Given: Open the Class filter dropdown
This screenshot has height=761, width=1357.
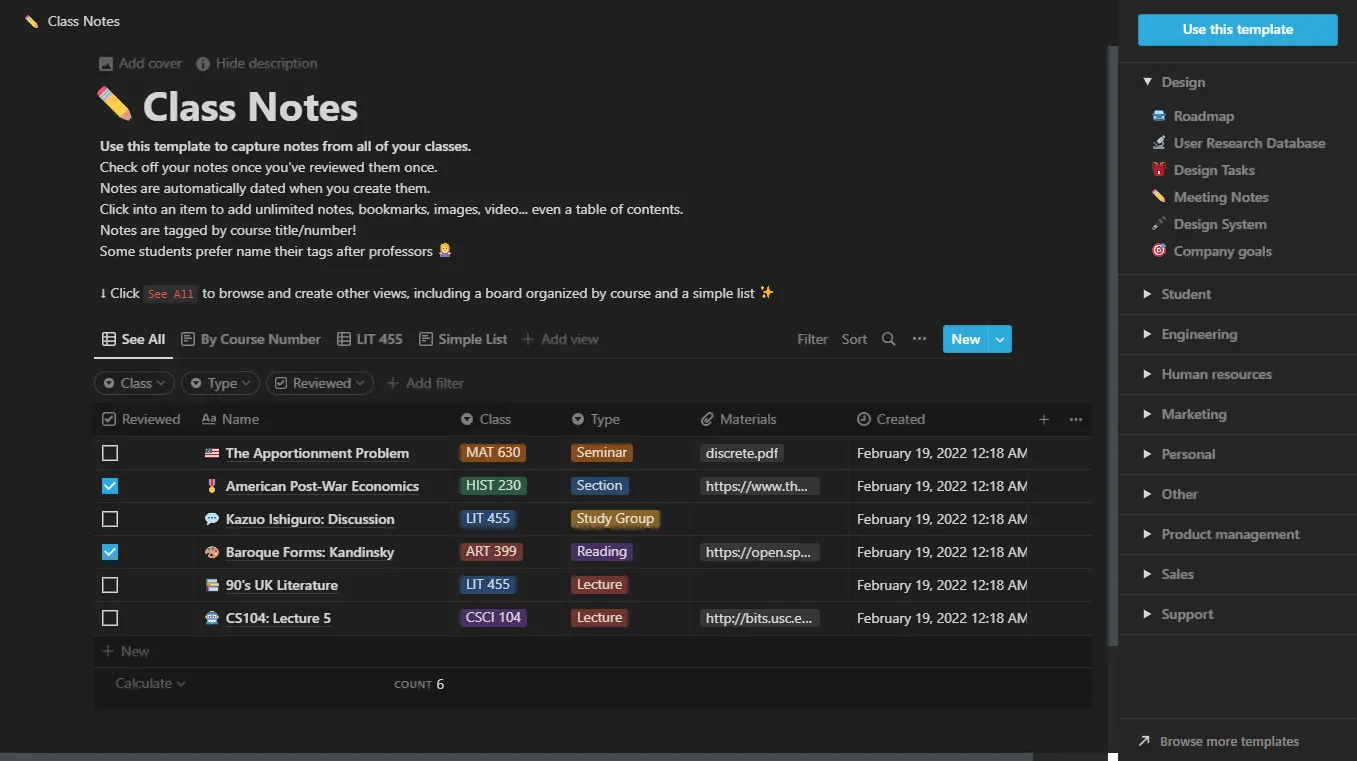Looking at the screenshot, I should (x=134, y=383).
